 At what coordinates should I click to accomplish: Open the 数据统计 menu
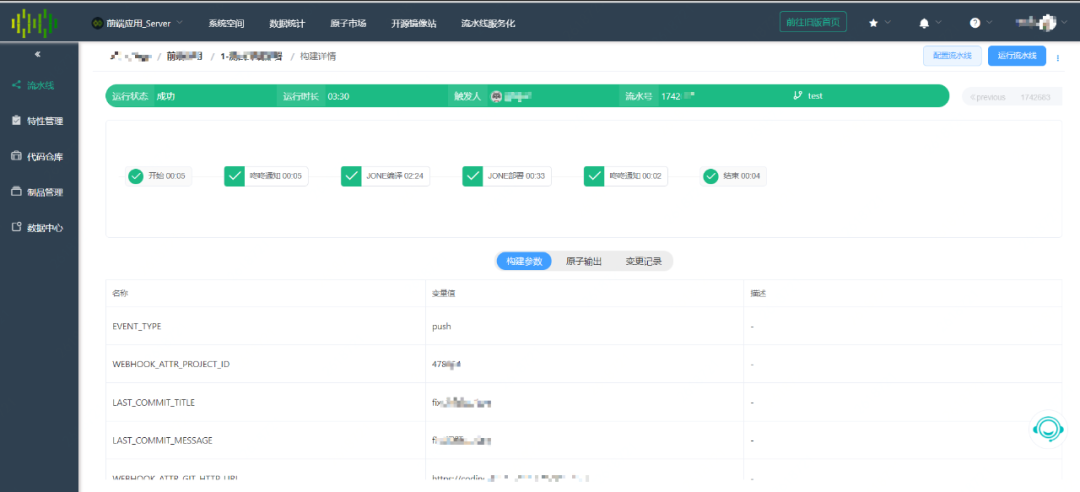click(287, 23)
